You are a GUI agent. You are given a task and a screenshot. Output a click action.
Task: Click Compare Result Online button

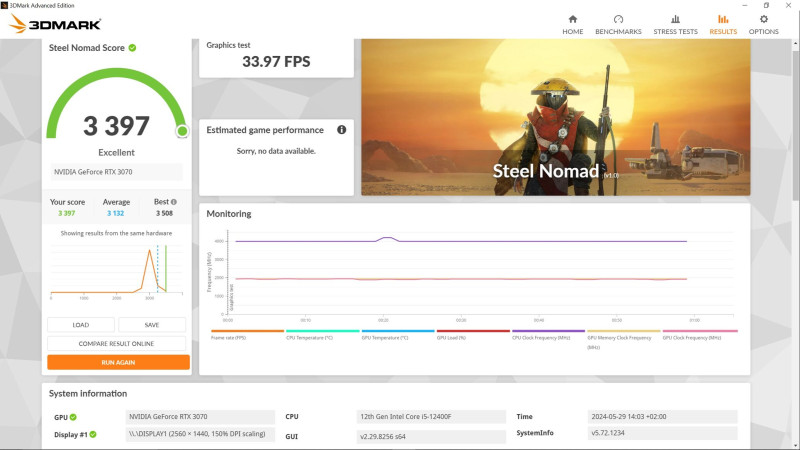[x=116, y=343]
